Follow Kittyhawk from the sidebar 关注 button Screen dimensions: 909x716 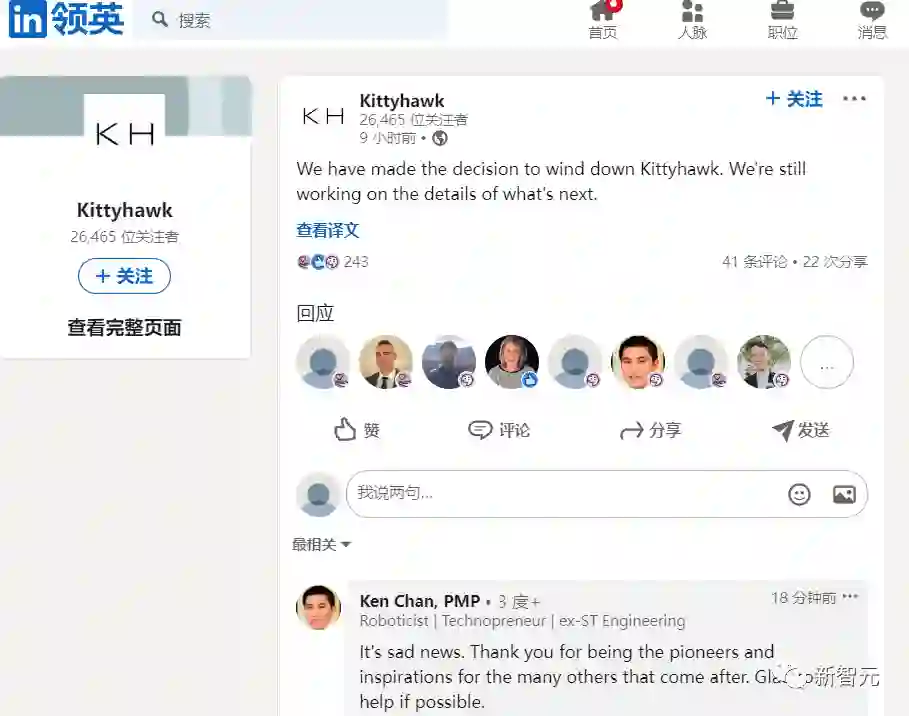point(124,276)
